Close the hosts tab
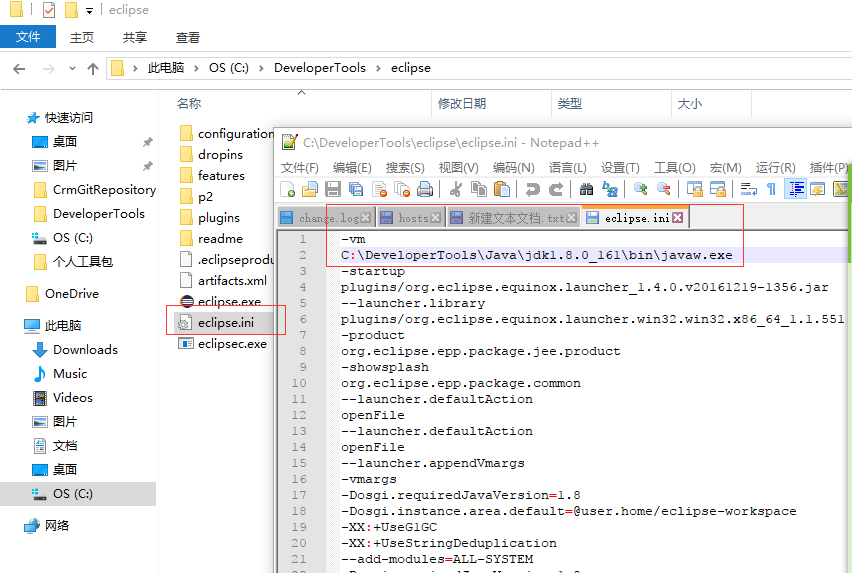 click(x=435, y=218)
